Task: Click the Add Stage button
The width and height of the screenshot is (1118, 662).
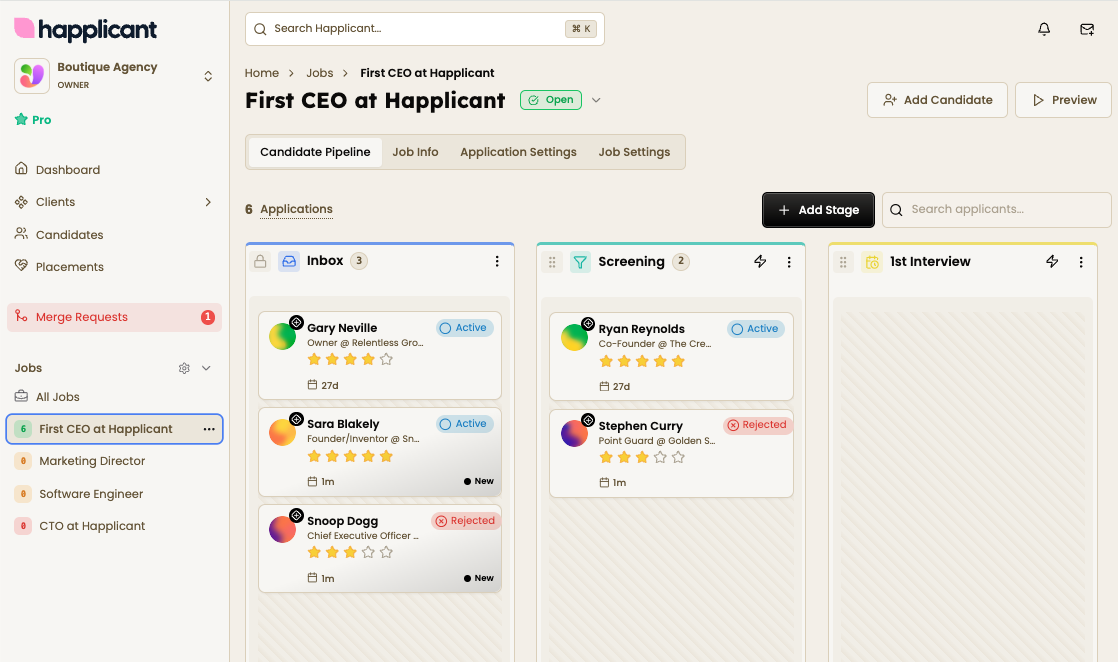Action: pos(818,210)
